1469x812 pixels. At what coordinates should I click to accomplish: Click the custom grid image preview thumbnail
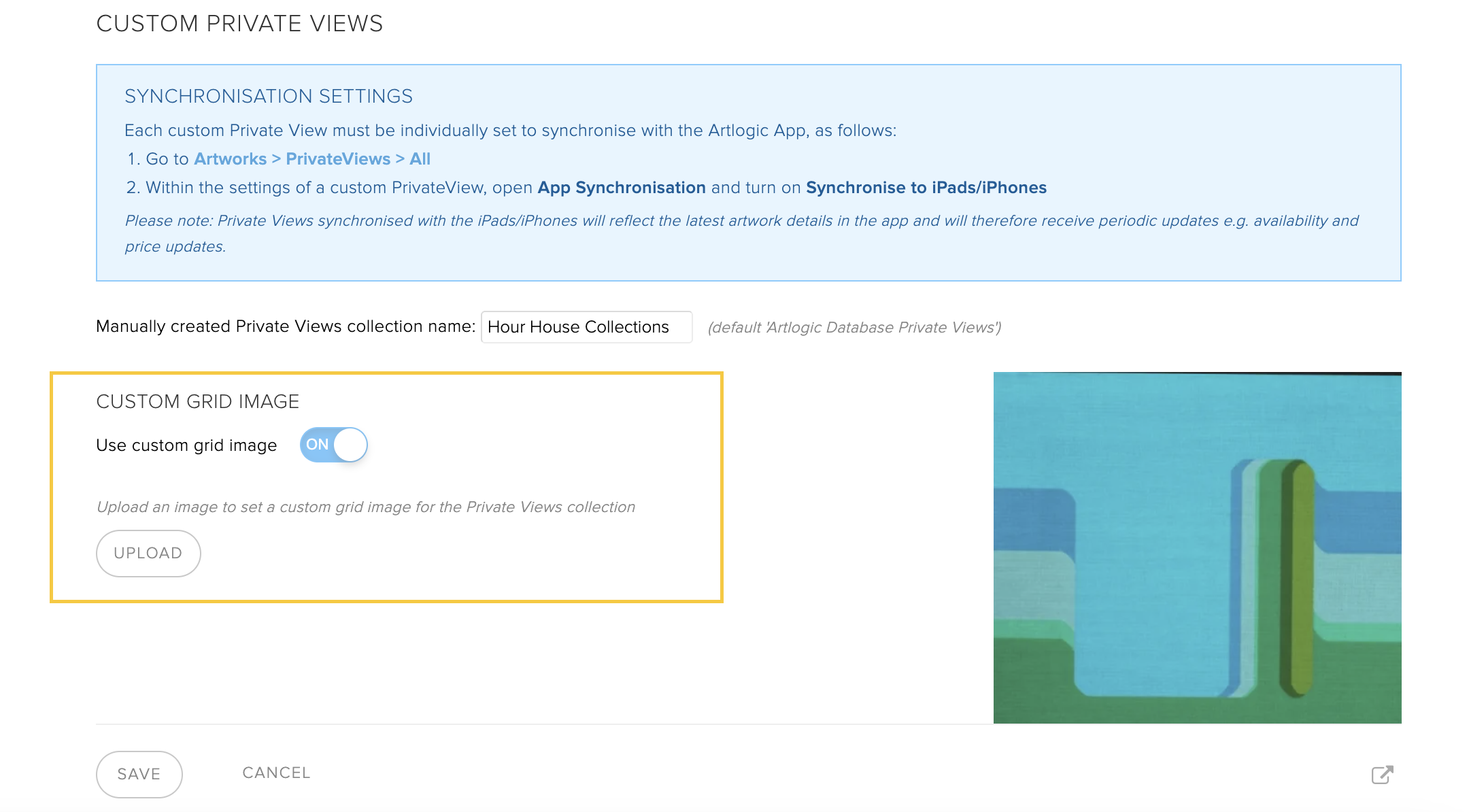(x=1197, y=547)
